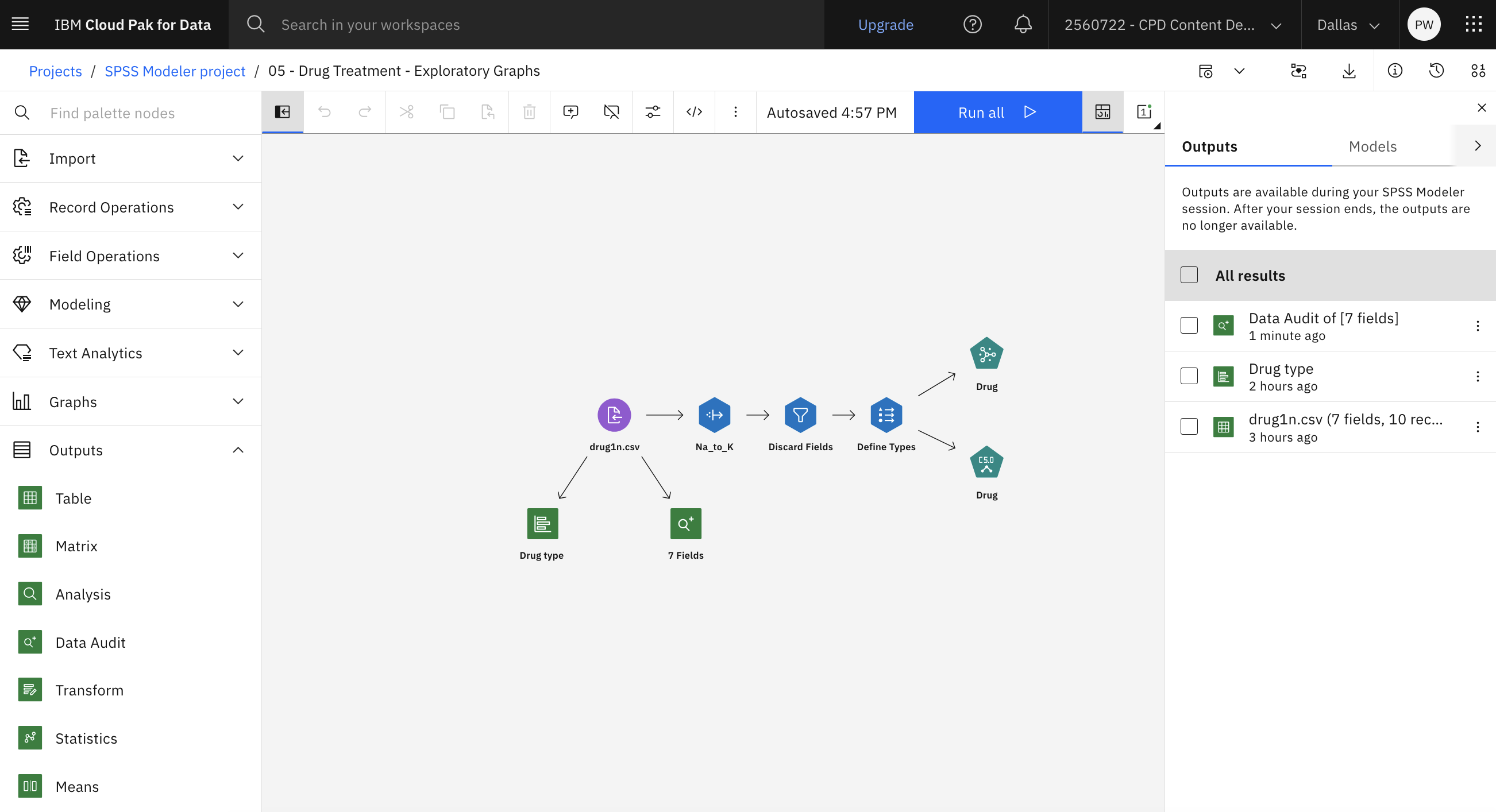
Task: Click the copy toolbar icon
Action: coord(447,111)
